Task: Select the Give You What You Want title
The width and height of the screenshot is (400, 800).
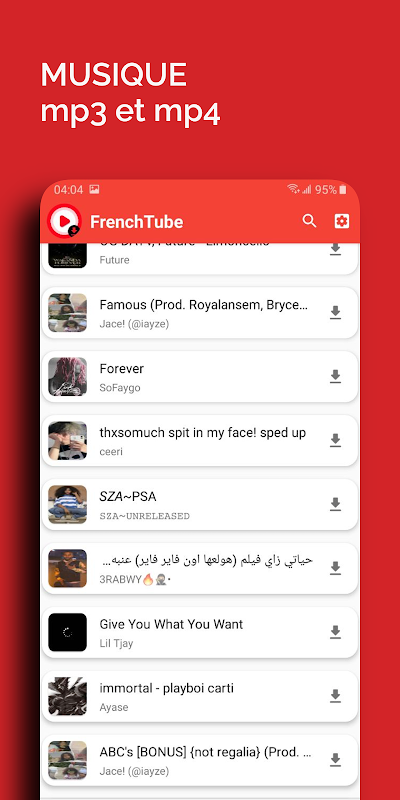Action: pos(171,624)
